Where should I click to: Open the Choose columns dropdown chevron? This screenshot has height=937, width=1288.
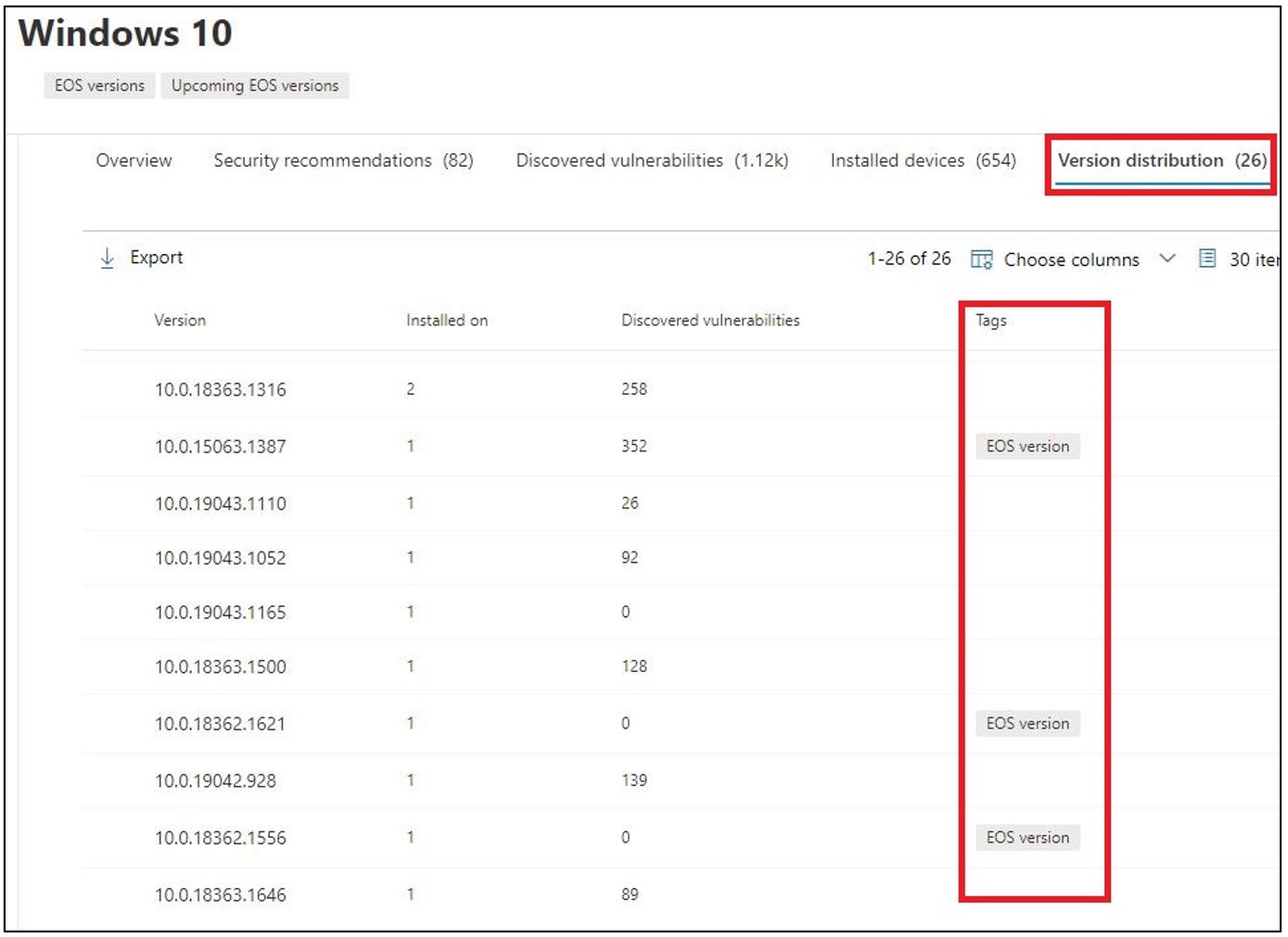click(x=1167, y=260)
